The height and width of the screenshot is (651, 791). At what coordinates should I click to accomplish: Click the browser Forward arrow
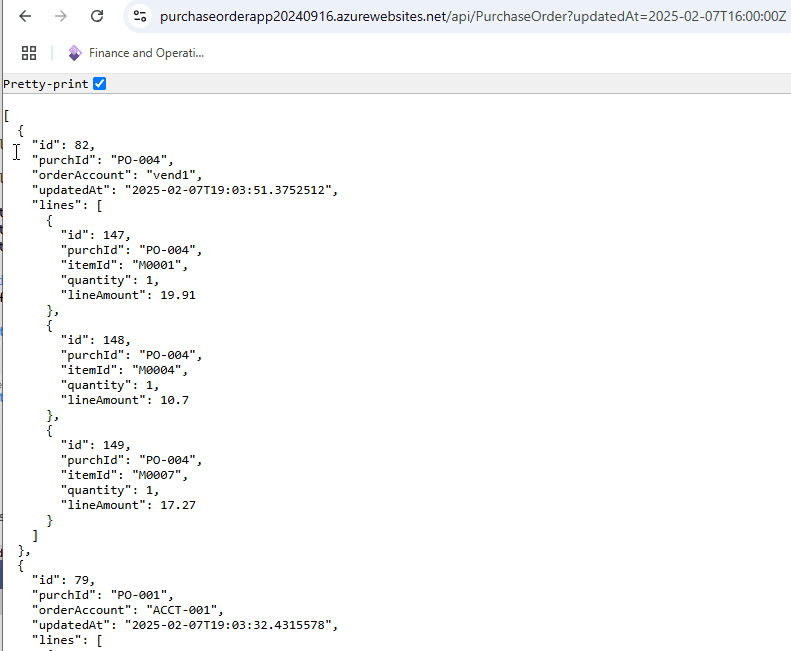(61, 17)
